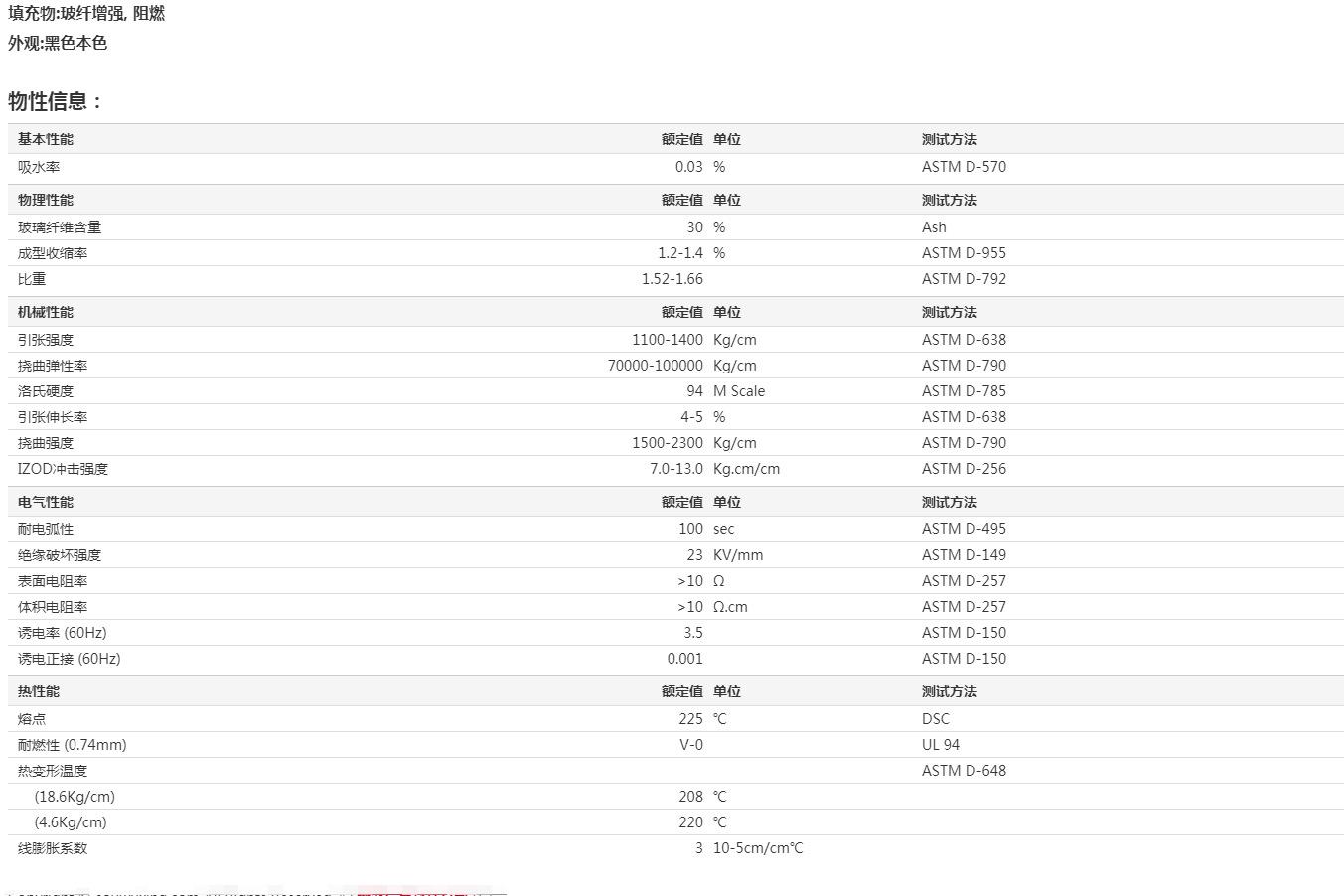The height and width of the screenshot is (896, 1344).
Task: Select the 热性能 section header
Action: coord(38,691)
